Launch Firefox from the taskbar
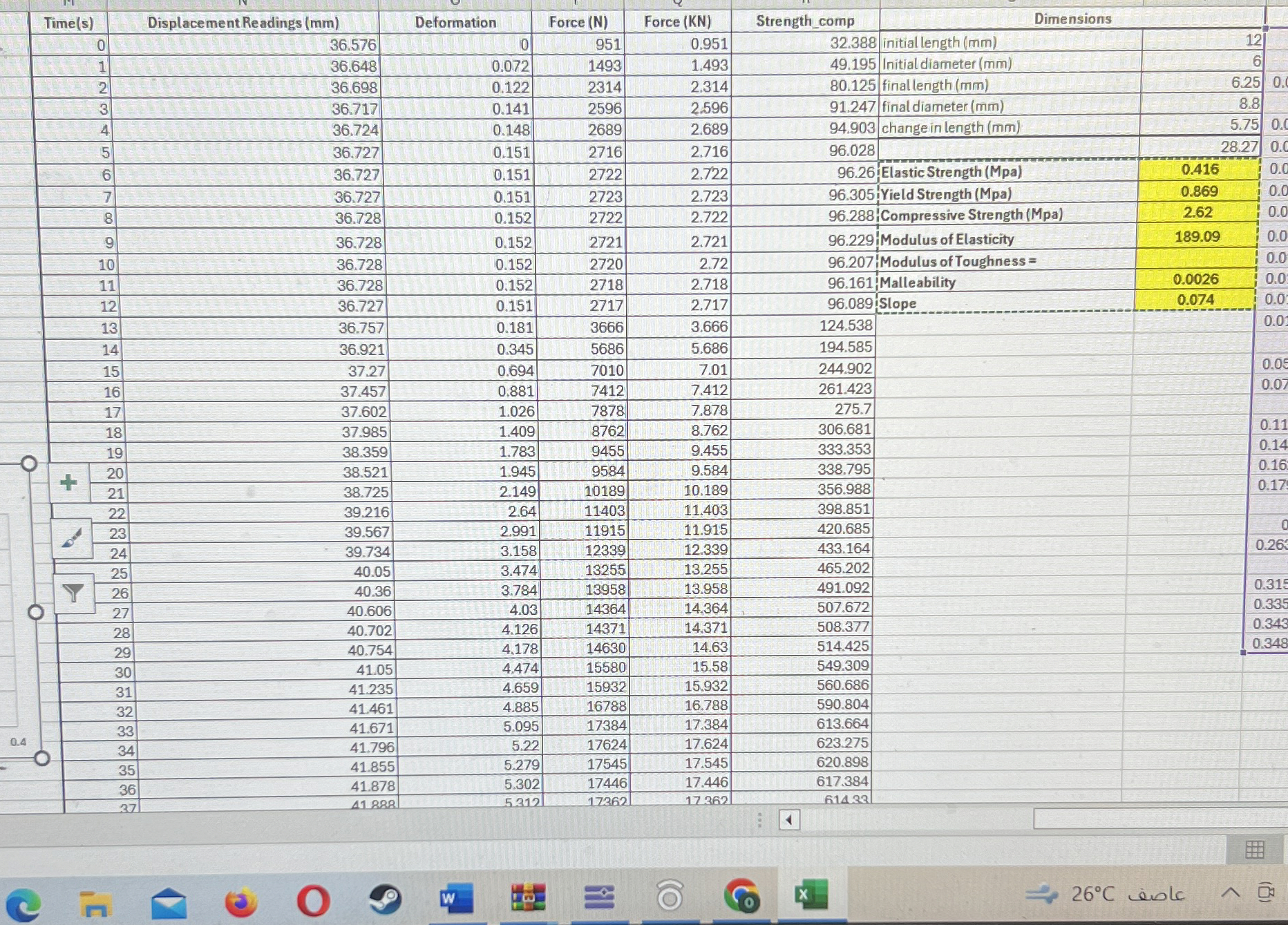 tap(240, 901)
